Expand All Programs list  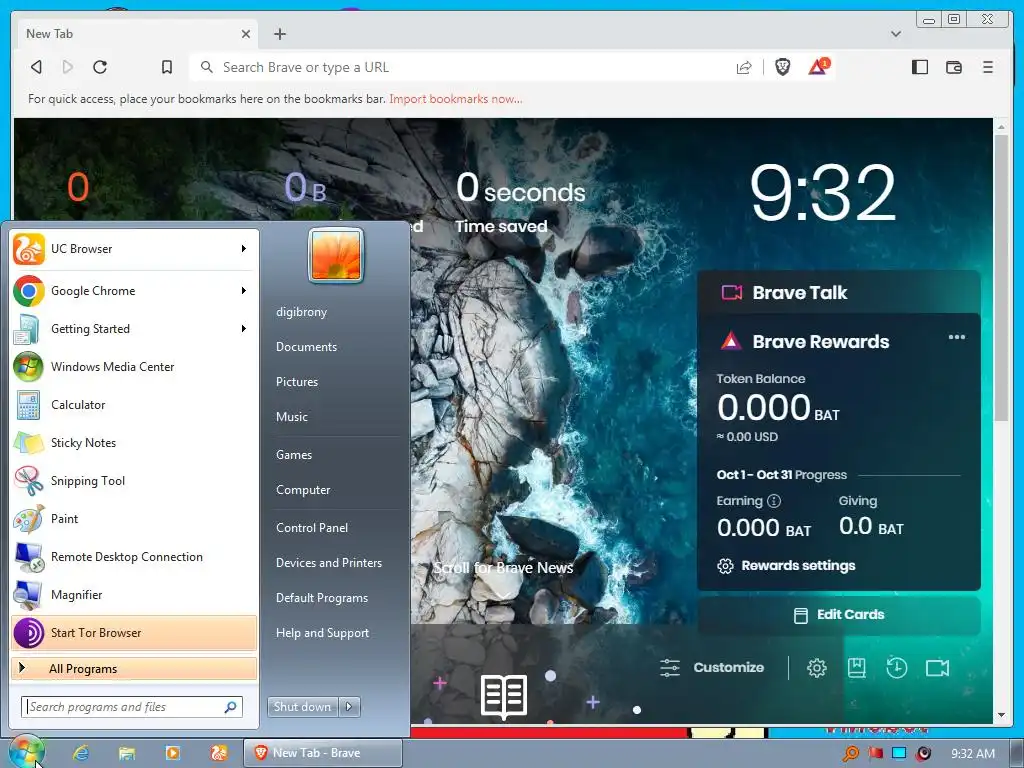(x=134, y=668)
